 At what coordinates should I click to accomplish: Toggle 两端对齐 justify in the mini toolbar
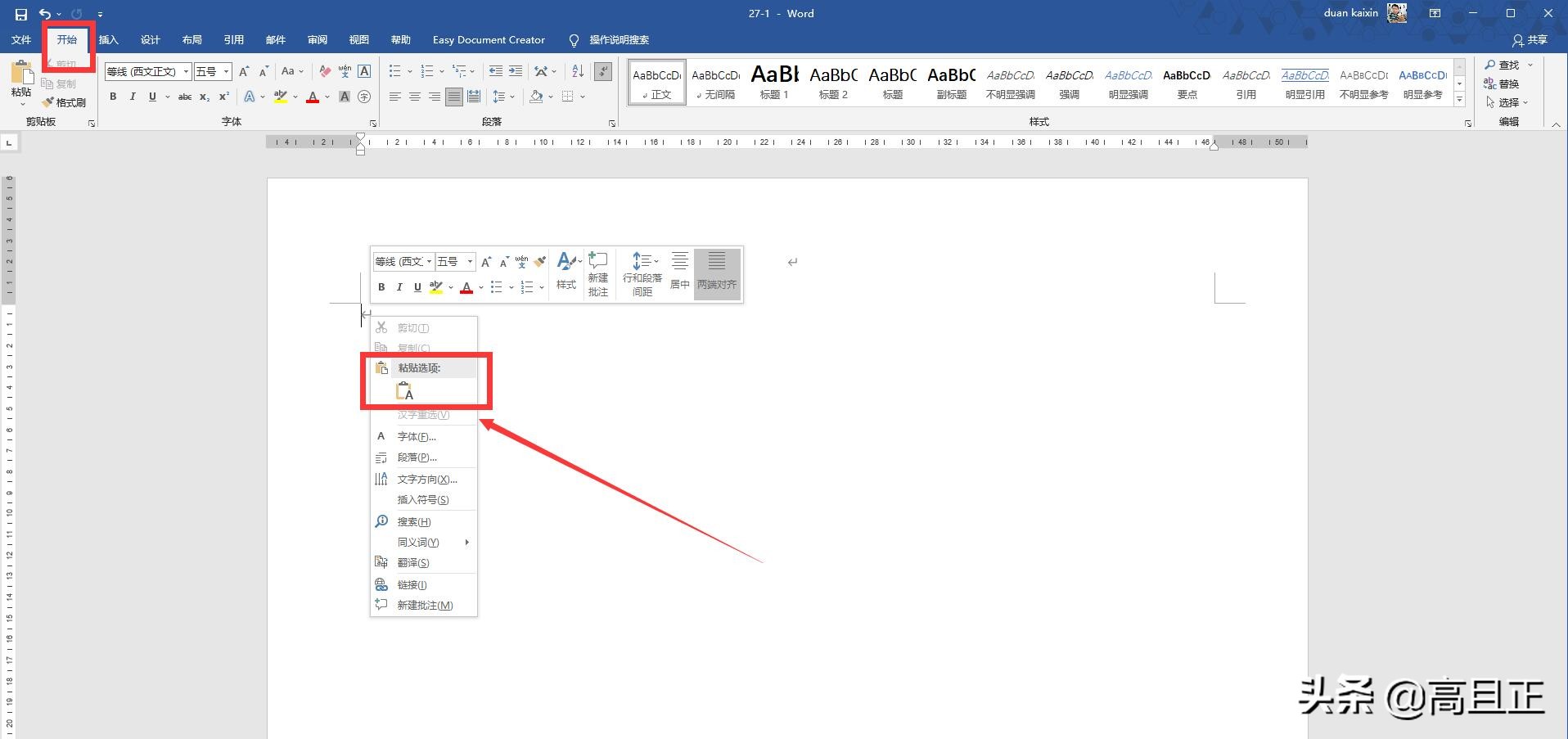pyautogui.click(x=717, y=274)
